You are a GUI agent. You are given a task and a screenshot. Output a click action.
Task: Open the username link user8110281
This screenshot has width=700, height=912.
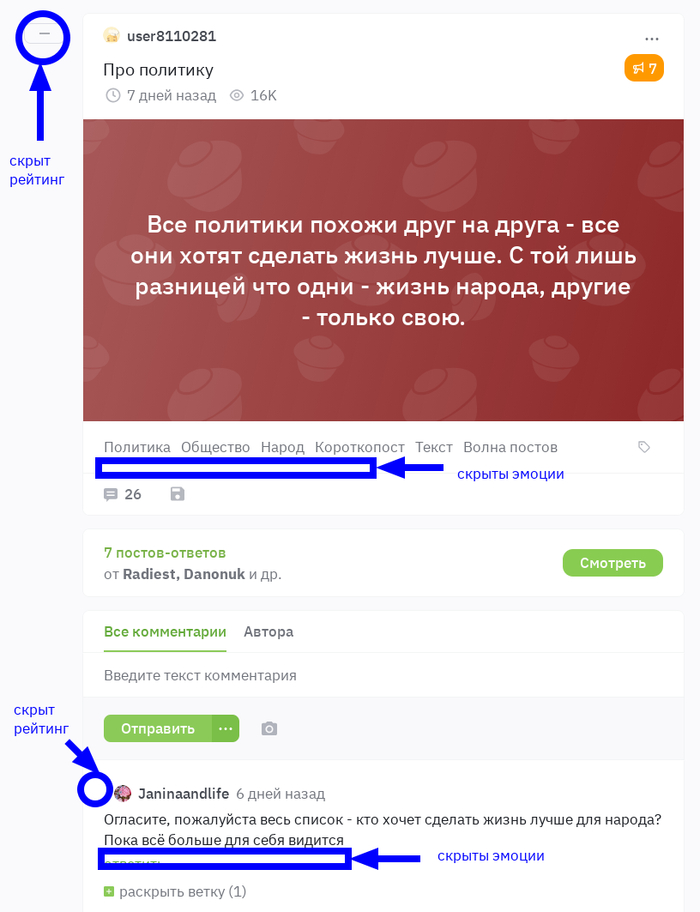click(x=172, y=36)
